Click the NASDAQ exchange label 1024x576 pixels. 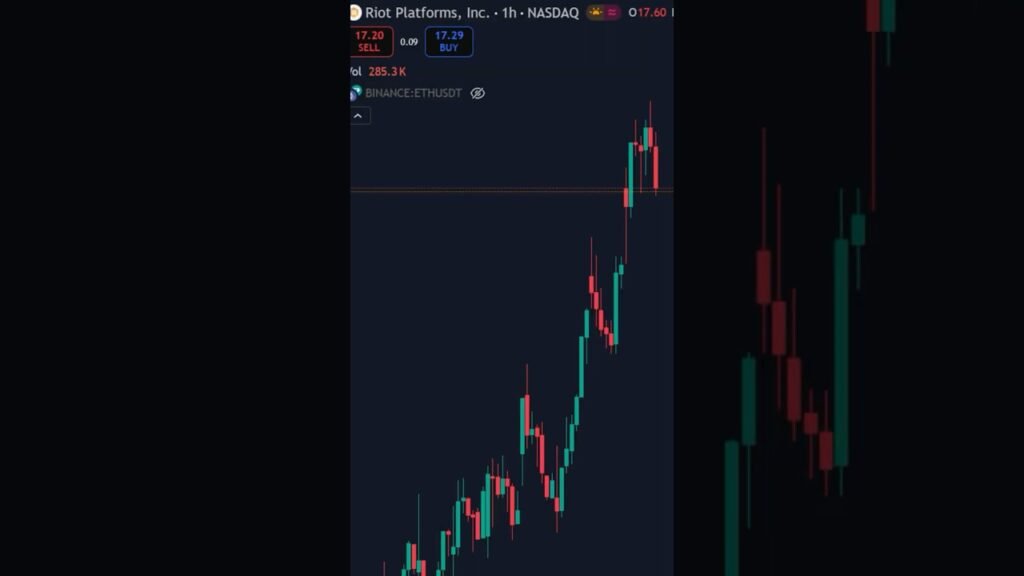point(552,12)
